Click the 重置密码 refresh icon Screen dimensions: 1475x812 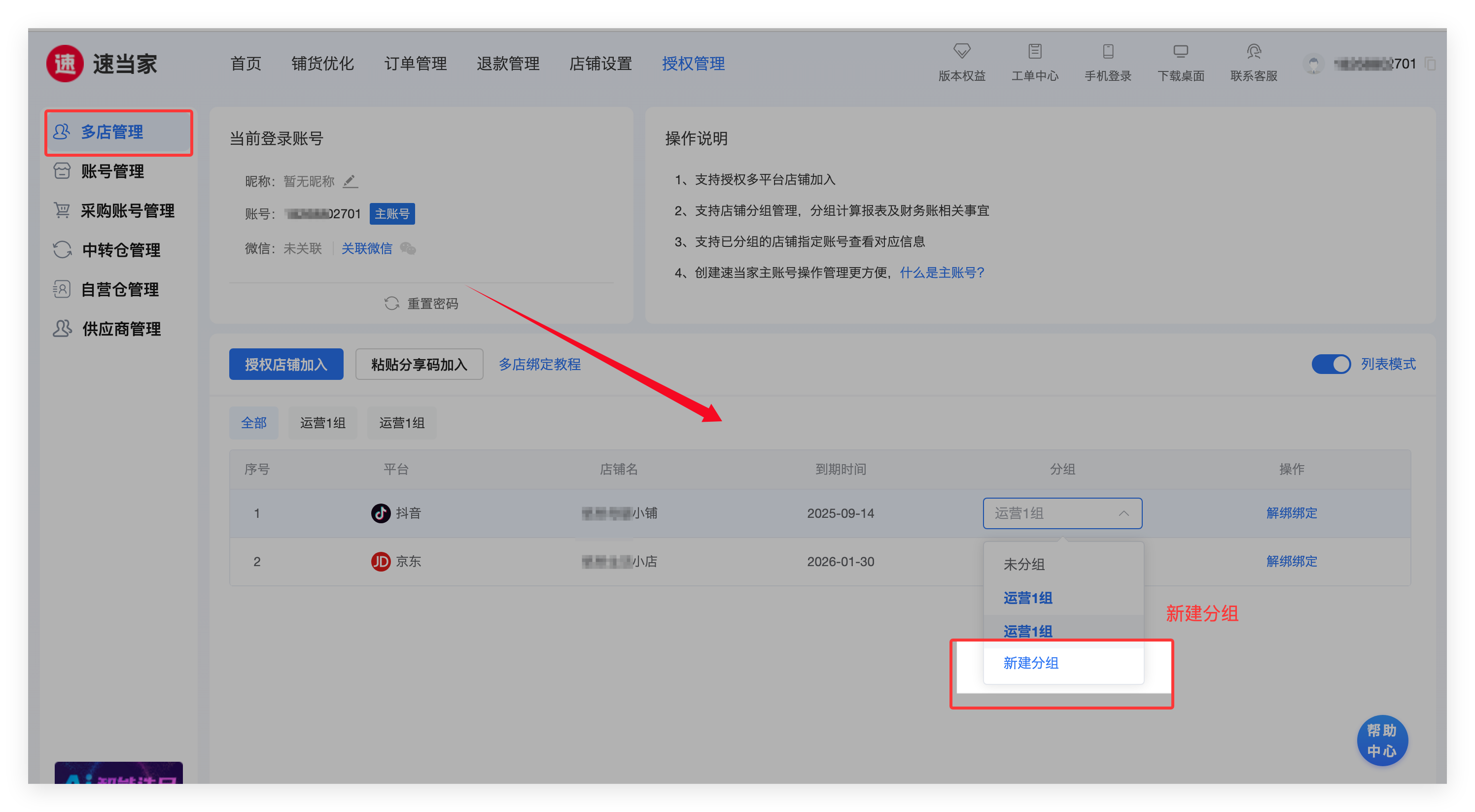tap(391, 304)
